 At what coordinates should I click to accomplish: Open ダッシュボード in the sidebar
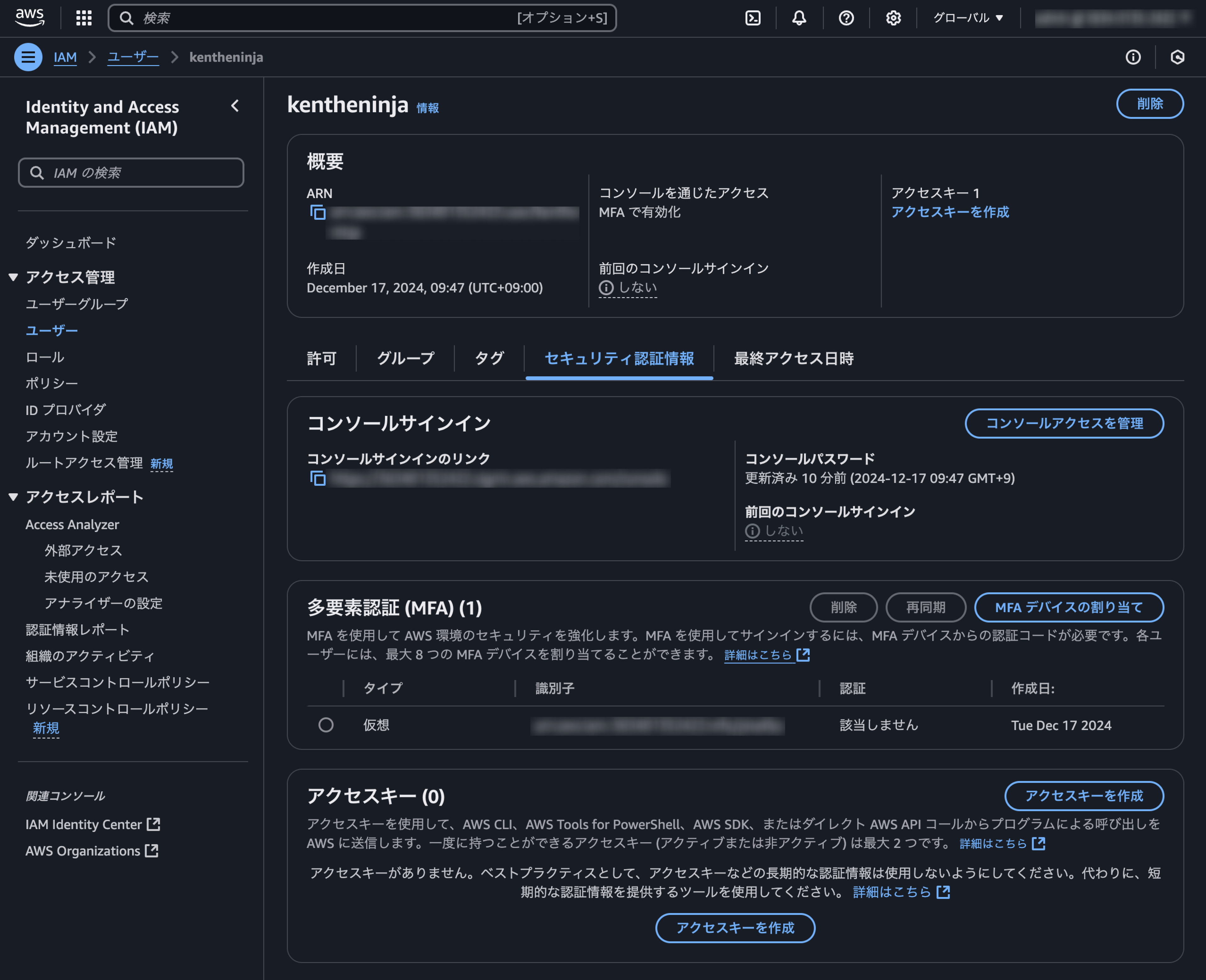pos(70,243)
